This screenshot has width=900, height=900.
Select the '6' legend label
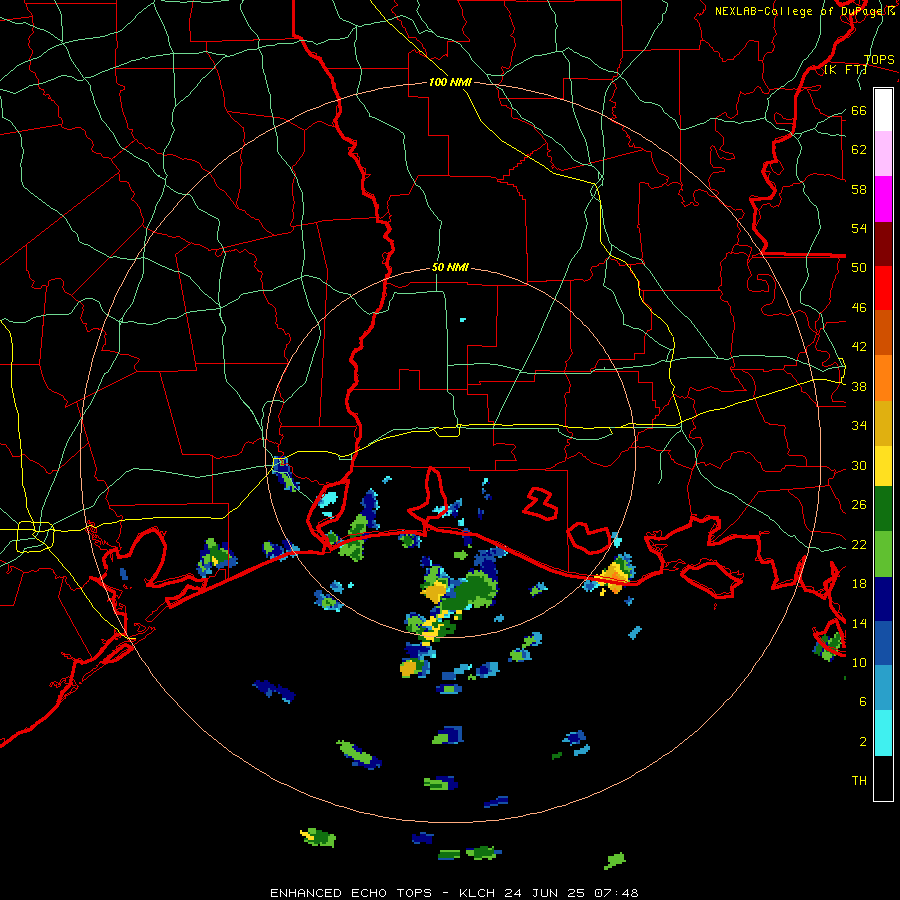(863, 702)
